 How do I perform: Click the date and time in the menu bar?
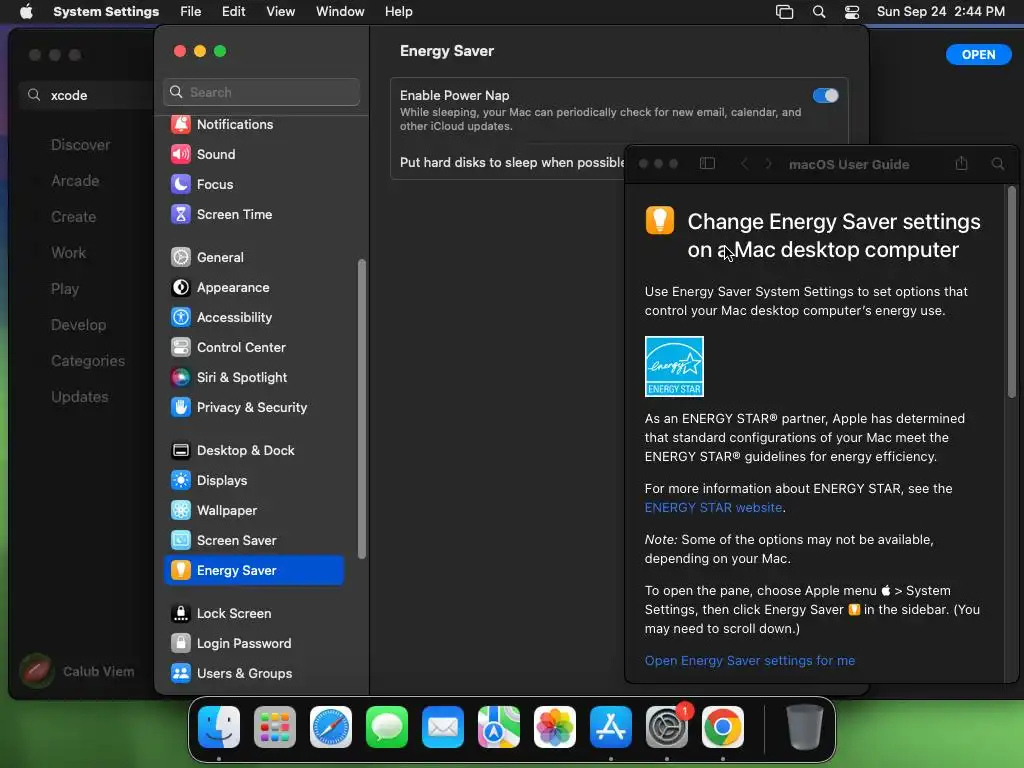coord(940,12)
